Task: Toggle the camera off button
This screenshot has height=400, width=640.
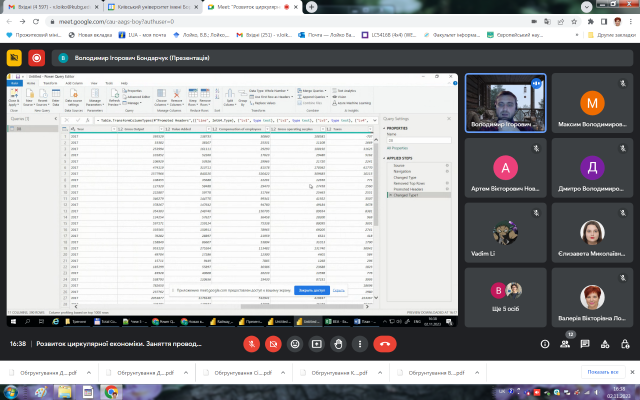Action: click(272, 342)
